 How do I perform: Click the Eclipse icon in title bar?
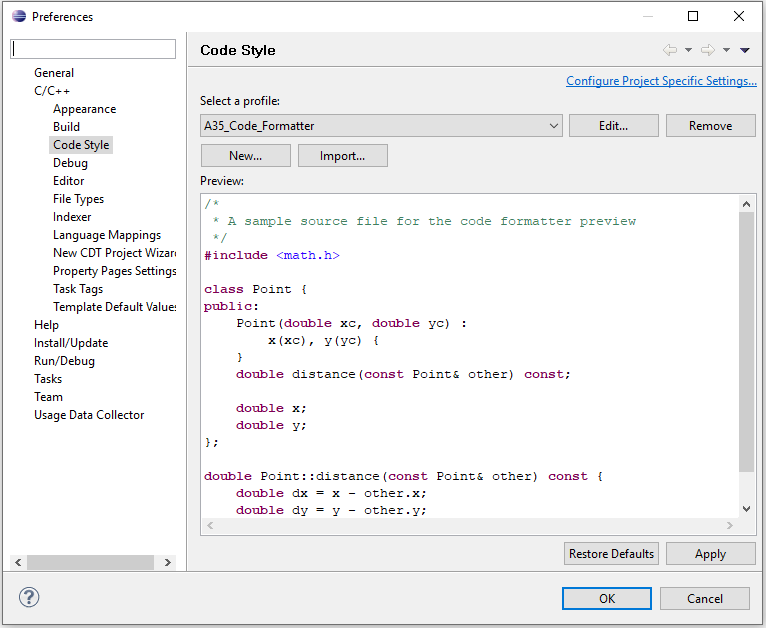click(x=19, y=16)
